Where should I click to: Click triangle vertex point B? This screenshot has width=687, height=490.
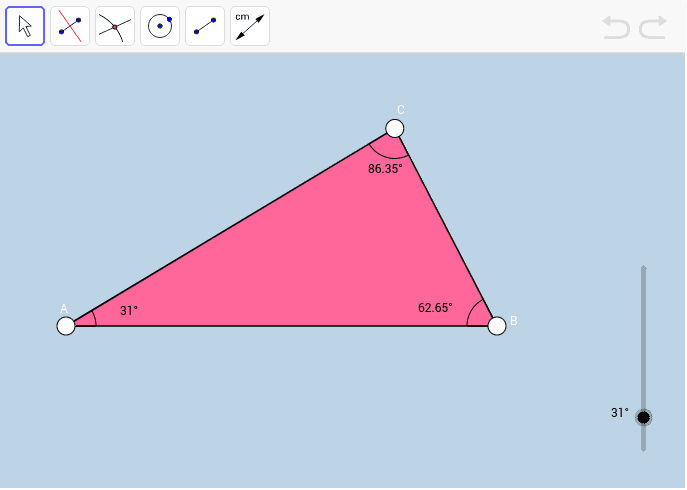pyautogui.click(x=497, y=326)
